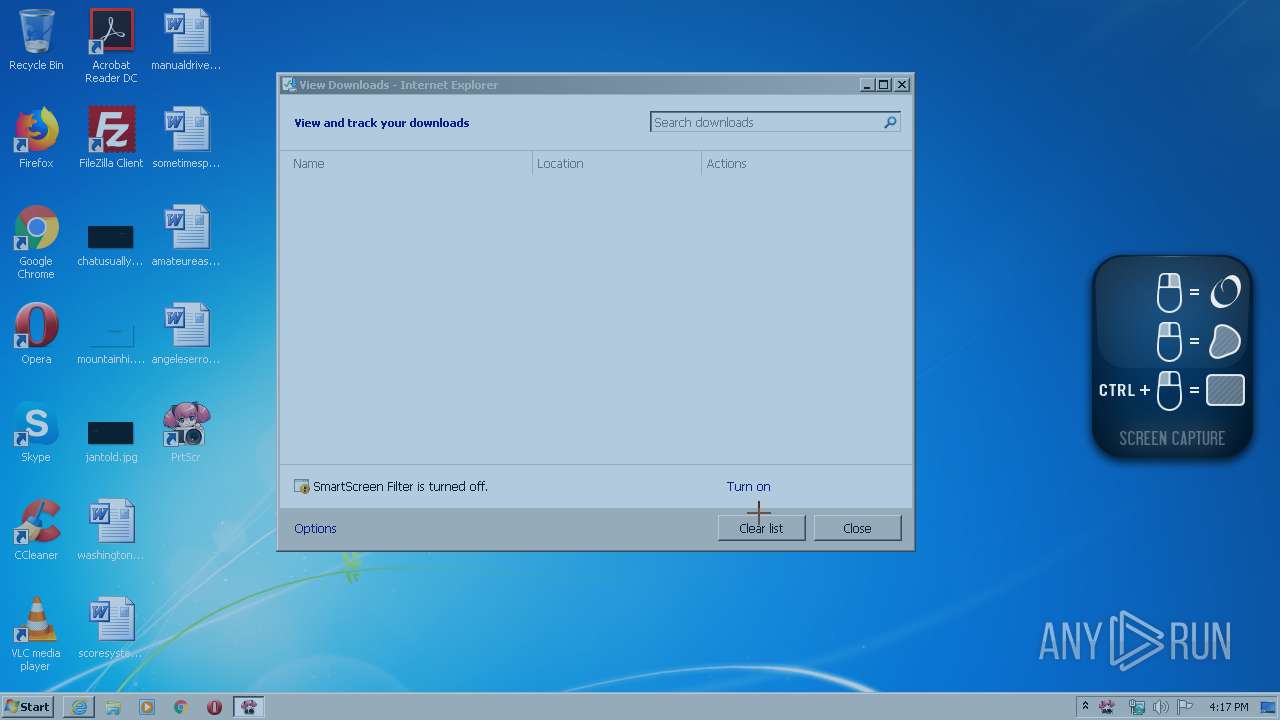1280x720 pixels.
Task: Launch Skype desktop shortcut
Action: 36,432
